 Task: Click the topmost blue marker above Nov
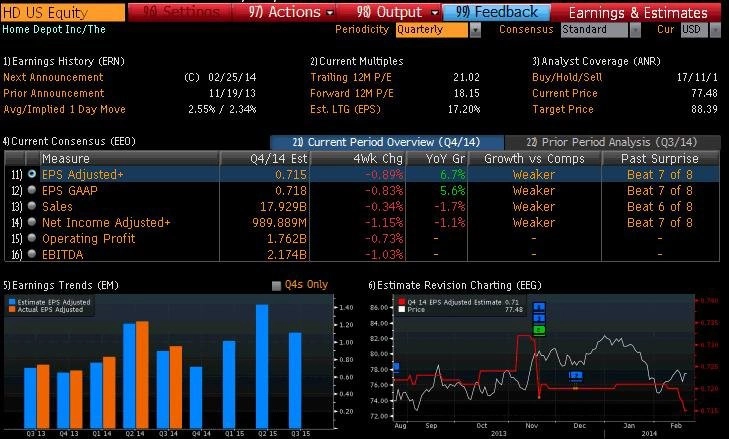(539, 307)
